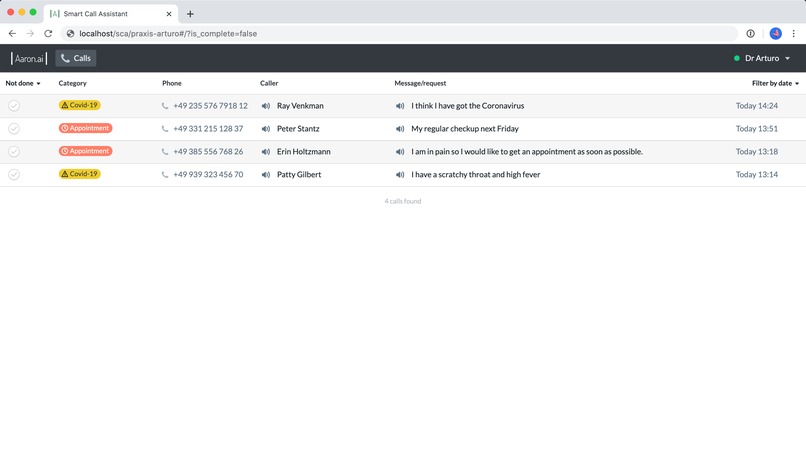806x453 pixels.
Task: Click the Aaron.ai logo
Action: click(29, 59)
